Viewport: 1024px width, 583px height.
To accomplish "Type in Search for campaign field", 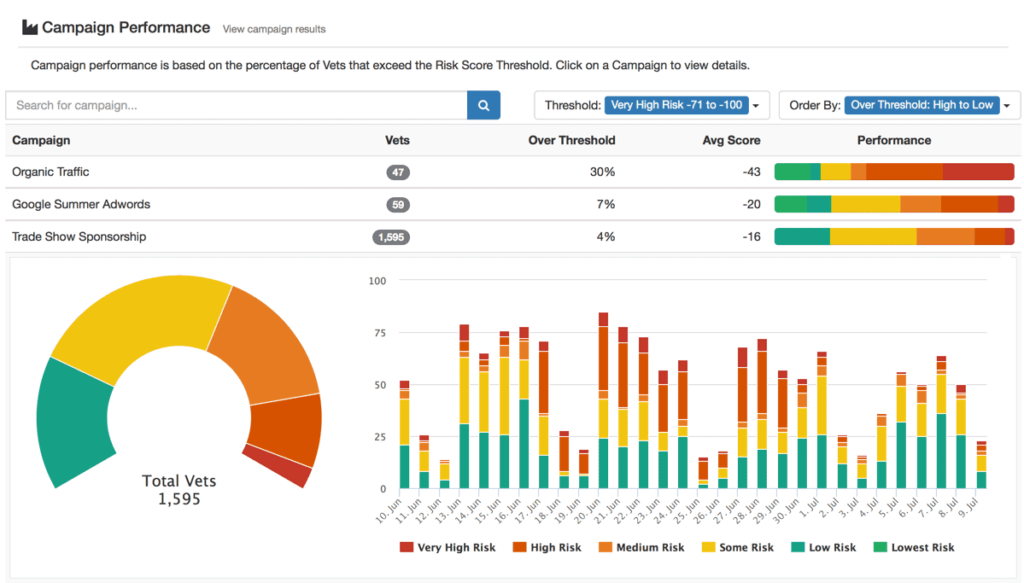I will point(236,105).
